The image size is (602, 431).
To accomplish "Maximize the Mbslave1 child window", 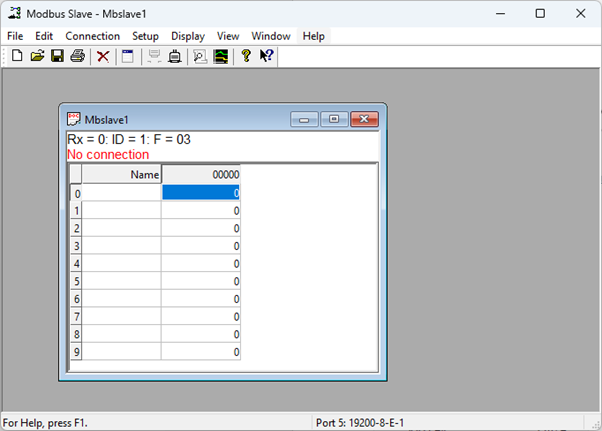I will click(334, 119).
